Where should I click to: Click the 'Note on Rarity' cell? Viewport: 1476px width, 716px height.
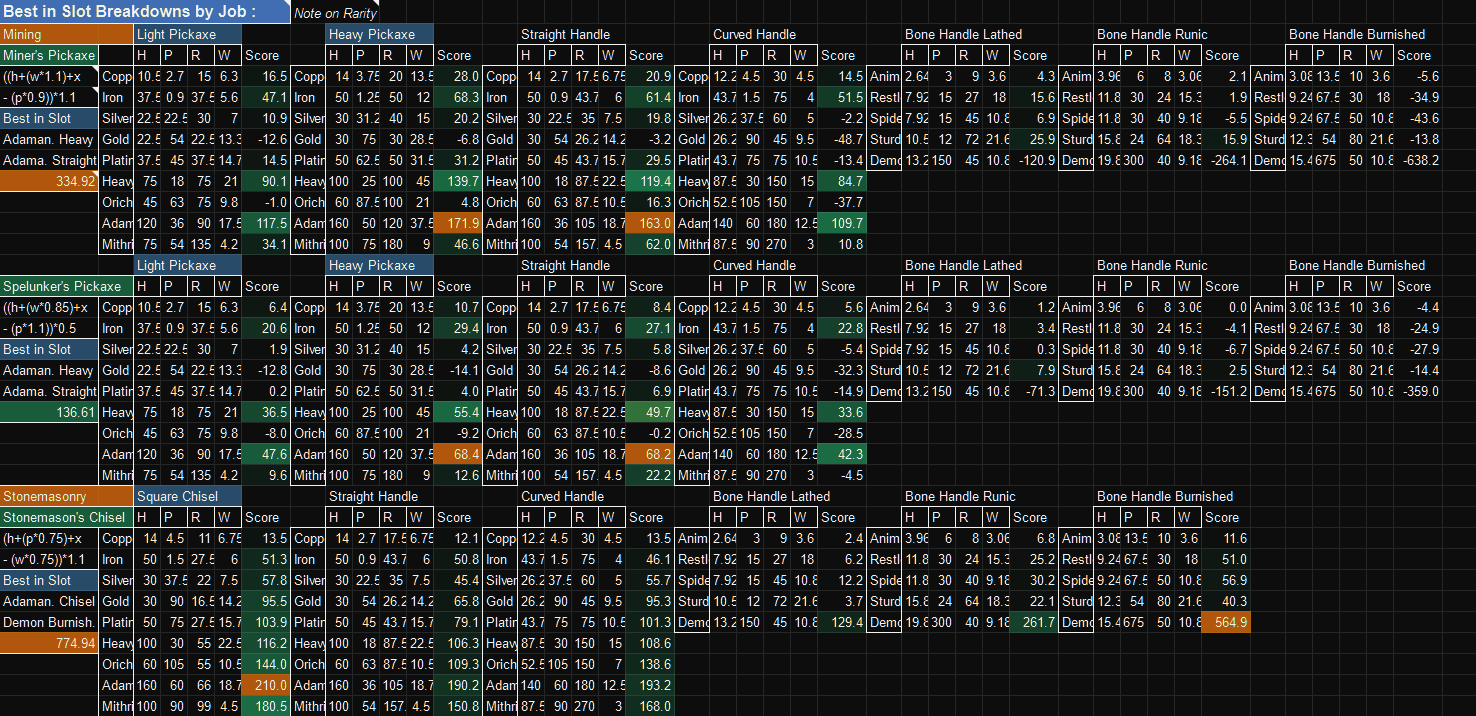click(x=337, y=13)
